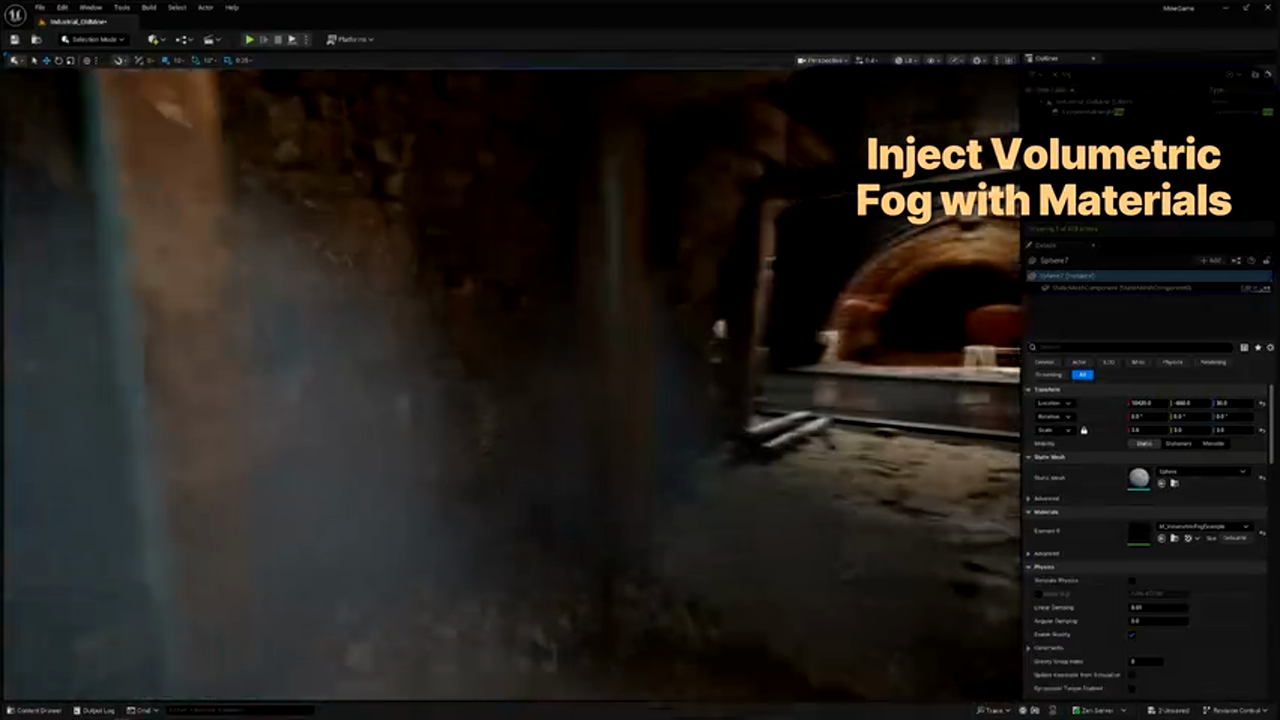Toggle the Scale lock icon

point(1084,430)
